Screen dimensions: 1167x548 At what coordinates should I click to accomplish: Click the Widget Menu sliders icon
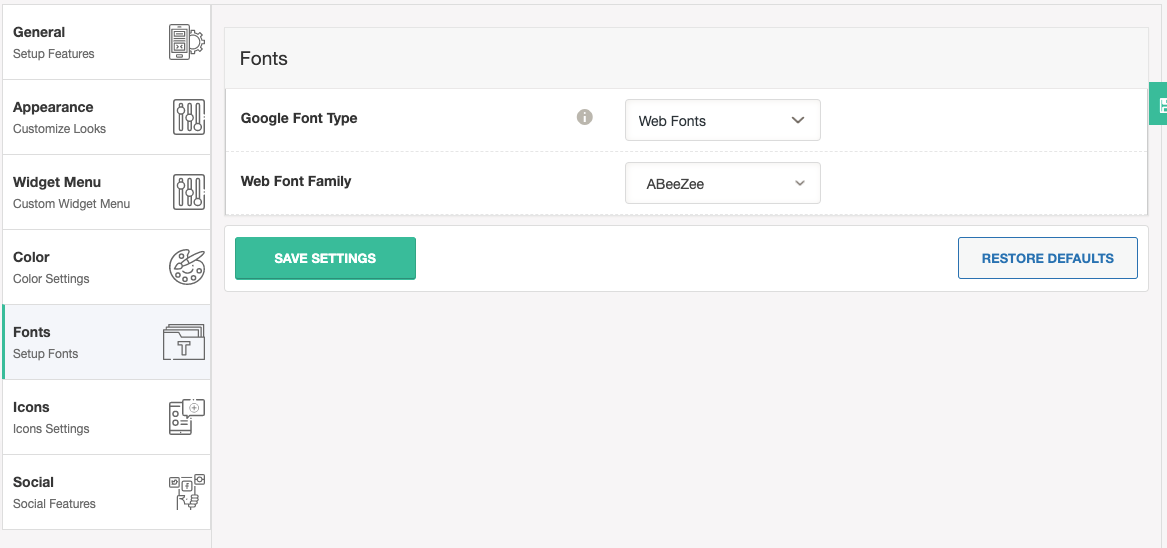pos(188,192)
